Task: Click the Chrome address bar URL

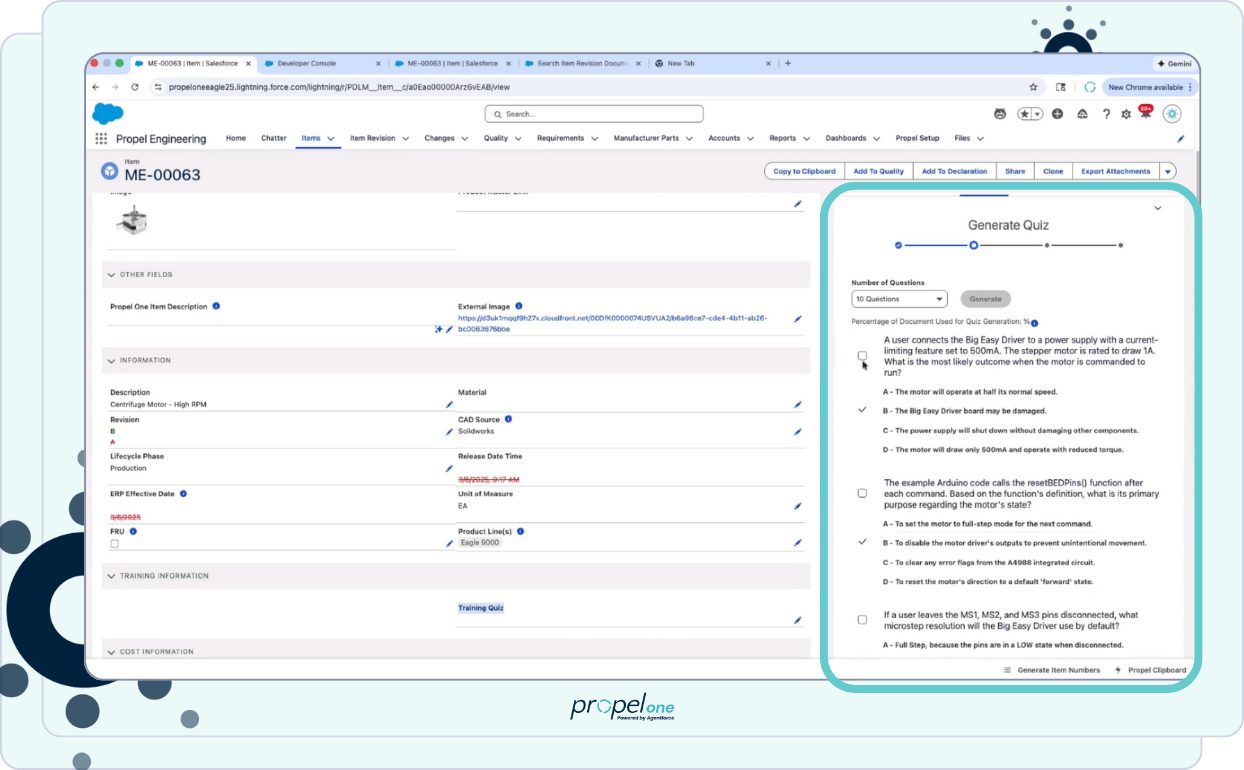Action: tap(339, 87)
